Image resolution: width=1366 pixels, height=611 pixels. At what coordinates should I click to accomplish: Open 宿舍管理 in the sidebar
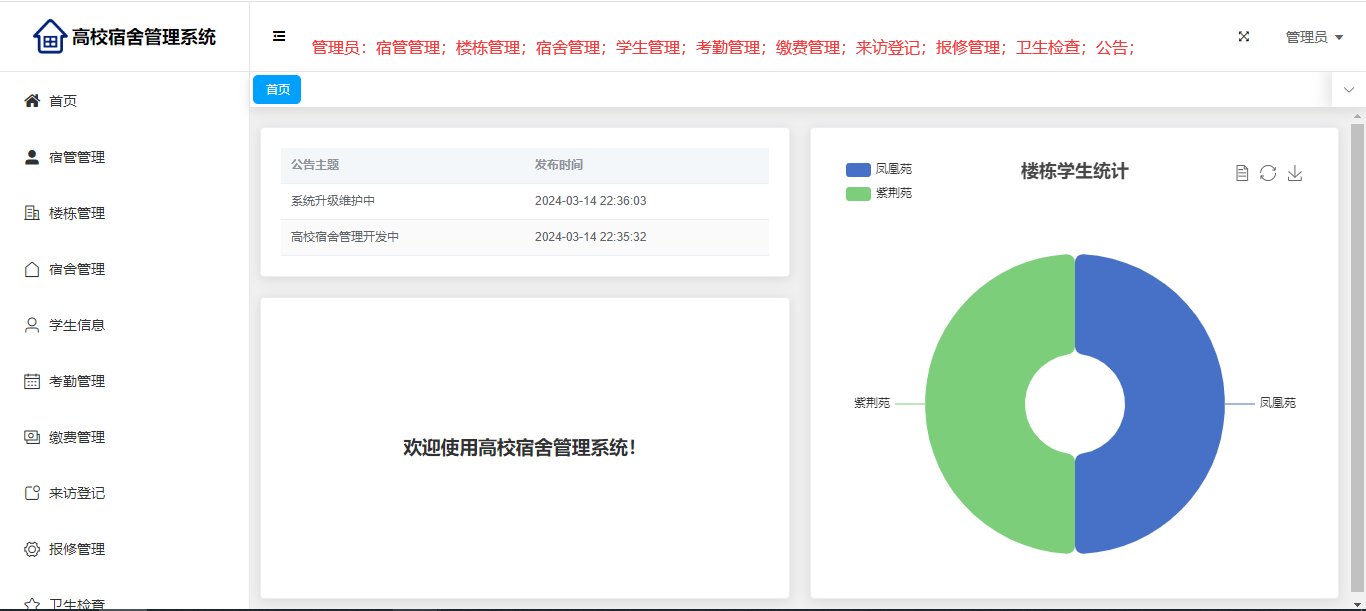point(77,269)
